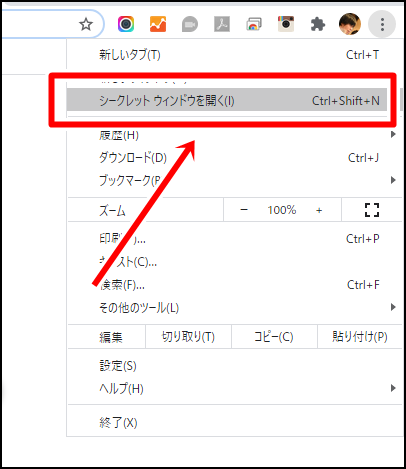Open ダウンロード(D) from the menu
This screenshot has height=469, width=406.
click(235, 157)
